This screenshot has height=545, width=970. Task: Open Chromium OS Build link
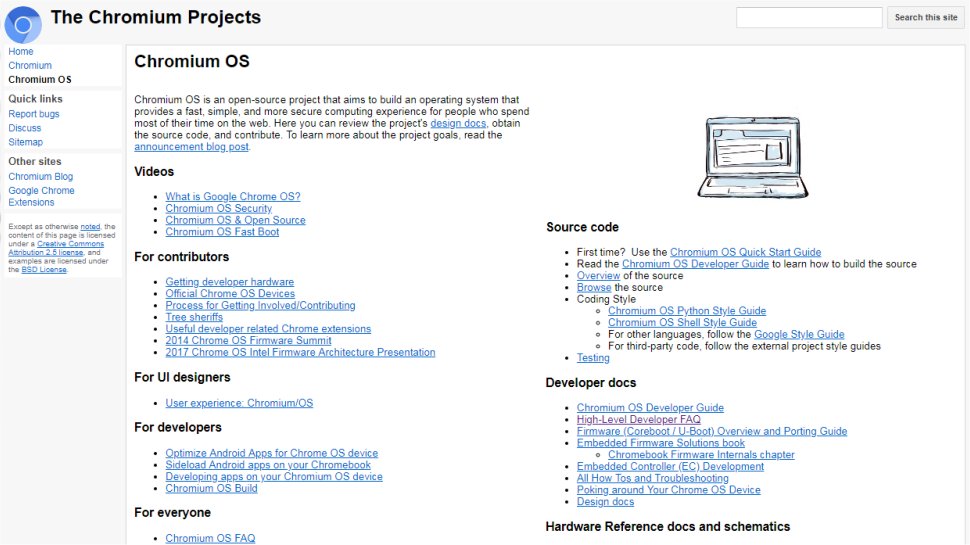pos(211,488)
